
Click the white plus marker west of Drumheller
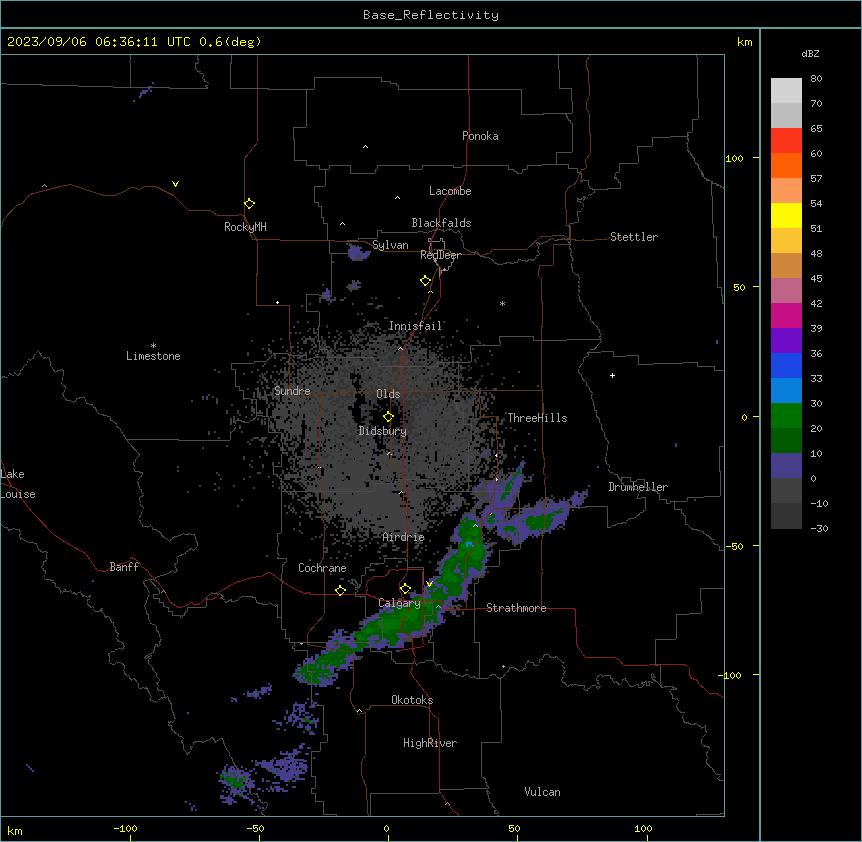tap(612, 375)
